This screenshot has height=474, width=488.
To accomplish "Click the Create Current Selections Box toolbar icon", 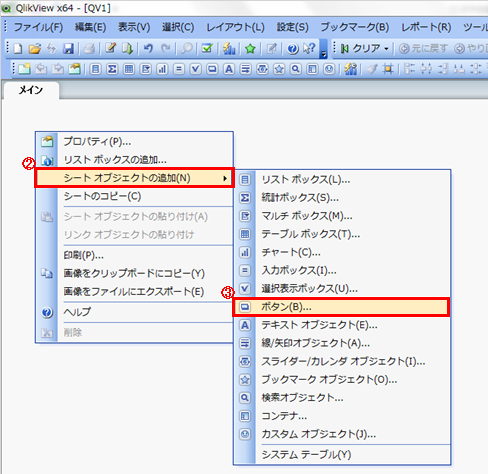I will pos(195,69).
